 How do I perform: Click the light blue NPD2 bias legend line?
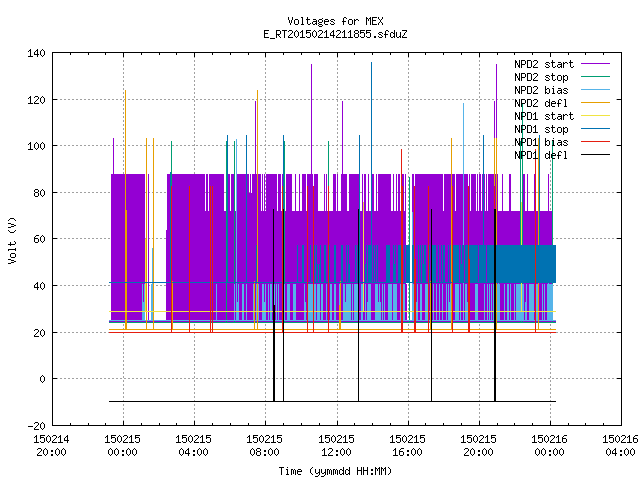click(595, 90)
